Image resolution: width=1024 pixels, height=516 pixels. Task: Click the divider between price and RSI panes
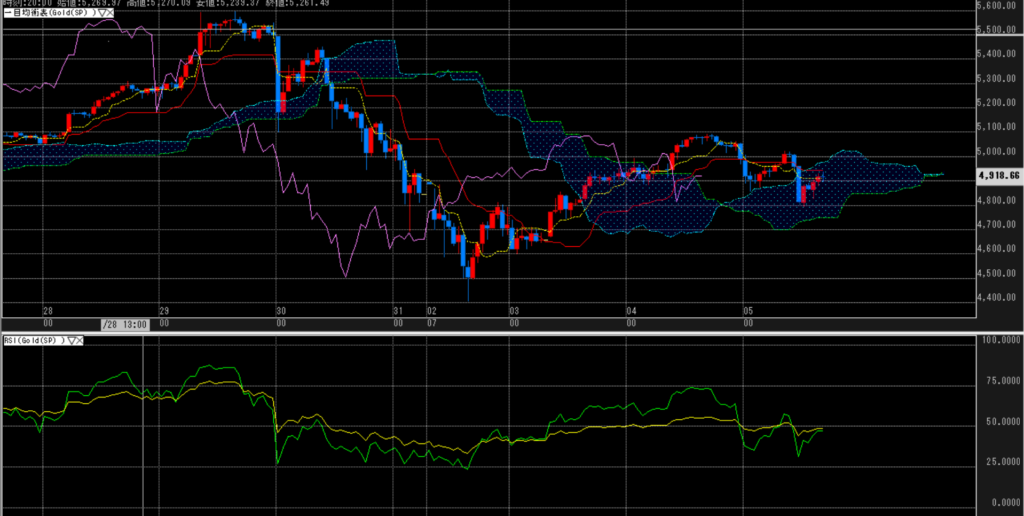point(500,333)
